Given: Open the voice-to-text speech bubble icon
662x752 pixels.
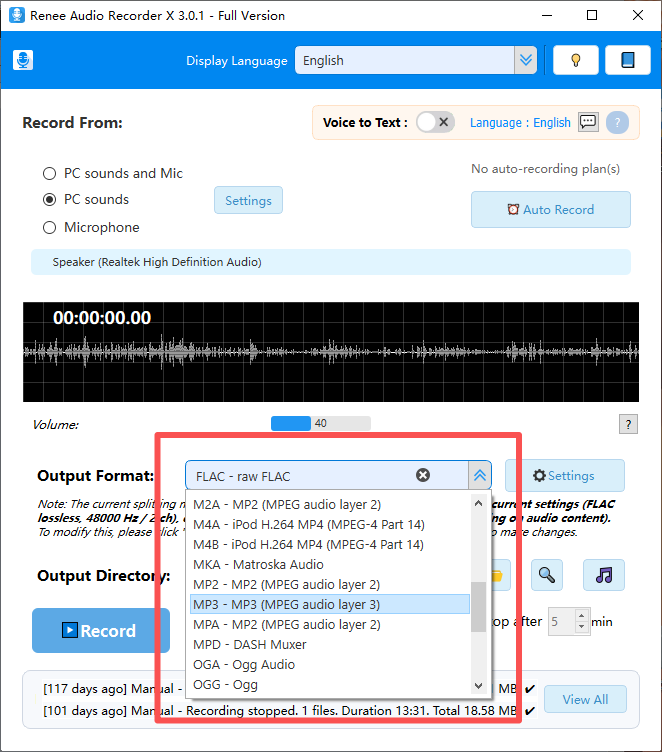Looking at the screenshot, I should (x=588, y=122).
